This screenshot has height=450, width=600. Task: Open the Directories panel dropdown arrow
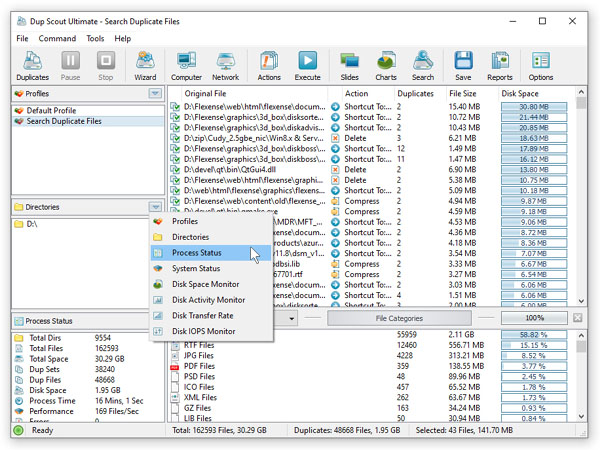[155, 207]
